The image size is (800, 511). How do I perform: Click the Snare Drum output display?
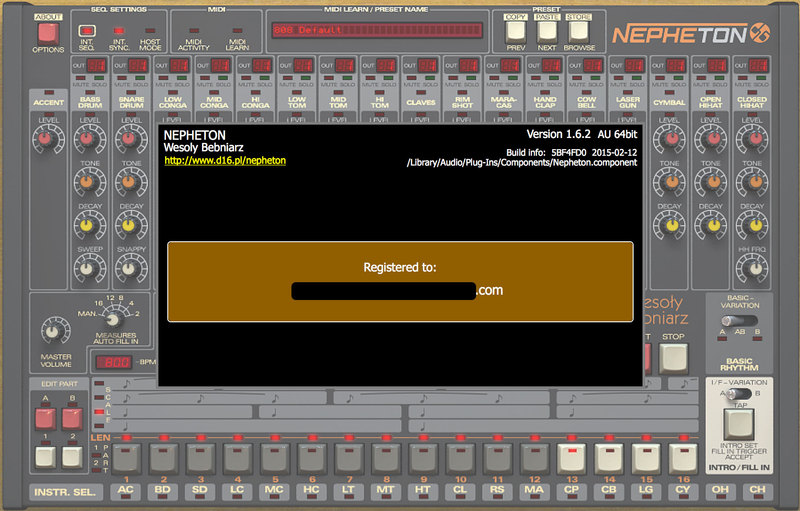pyautogui.click(x=137, y=65)
